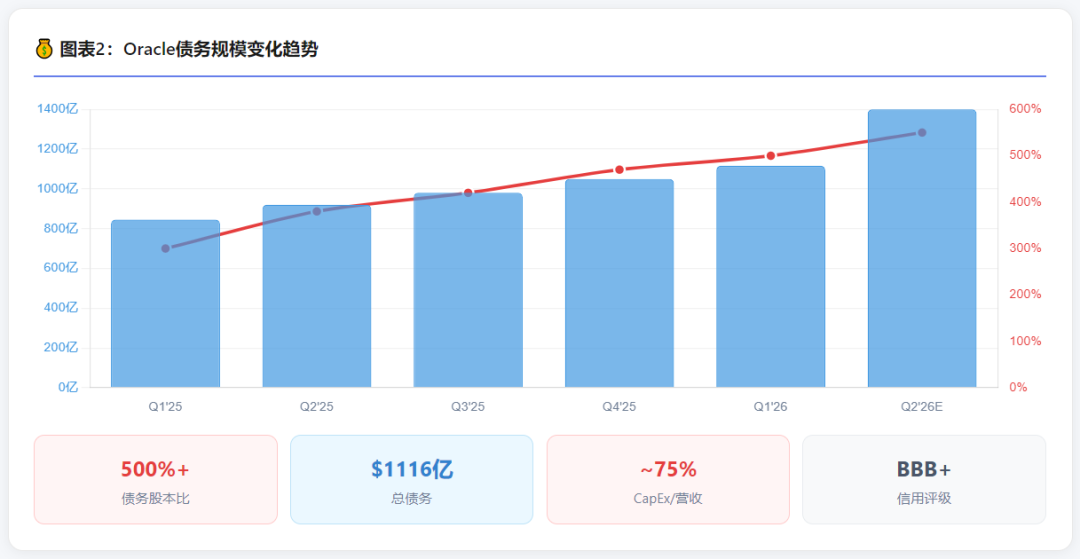Click the Q1'25 blue debt bar
Image resolution: width=1080 pixels, height=559 pixels.
(x=165, y=304)
